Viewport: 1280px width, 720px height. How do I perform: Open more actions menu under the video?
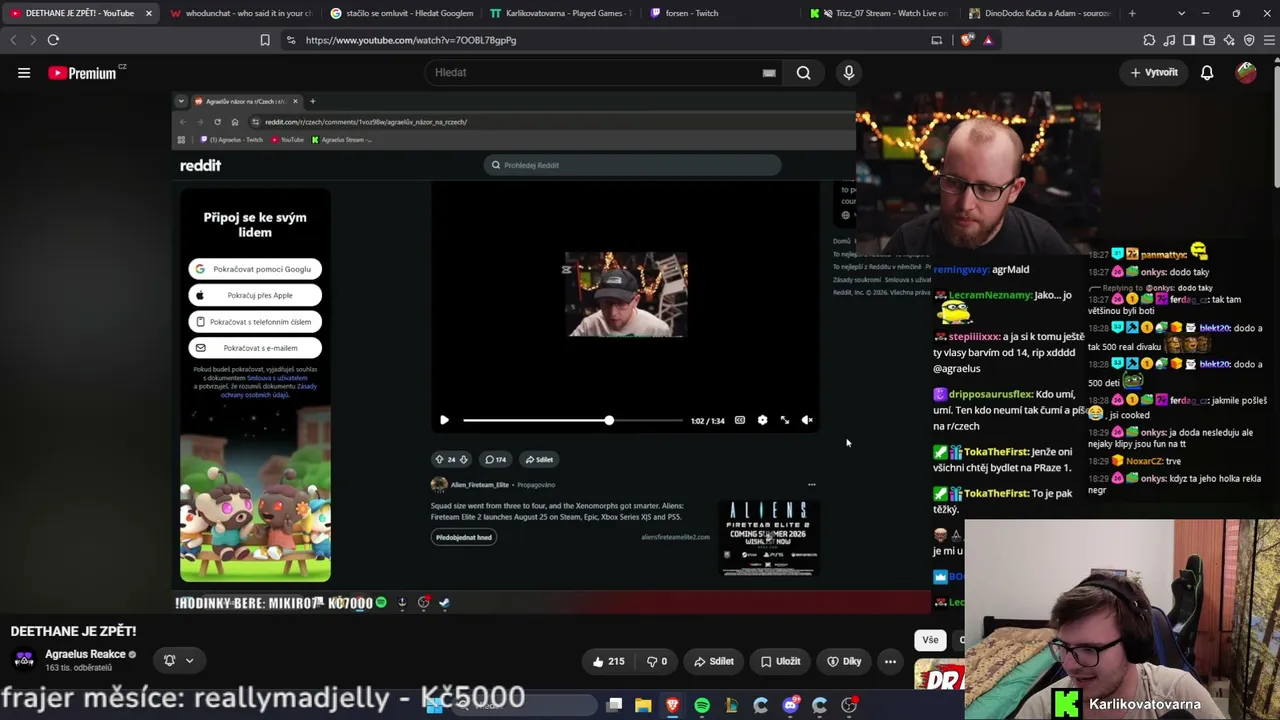click(890, 661)
